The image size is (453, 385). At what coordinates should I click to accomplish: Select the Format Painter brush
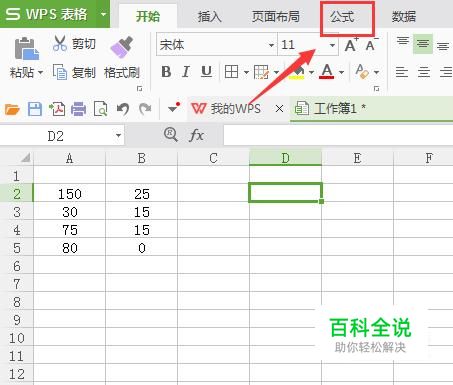point(122,47)
